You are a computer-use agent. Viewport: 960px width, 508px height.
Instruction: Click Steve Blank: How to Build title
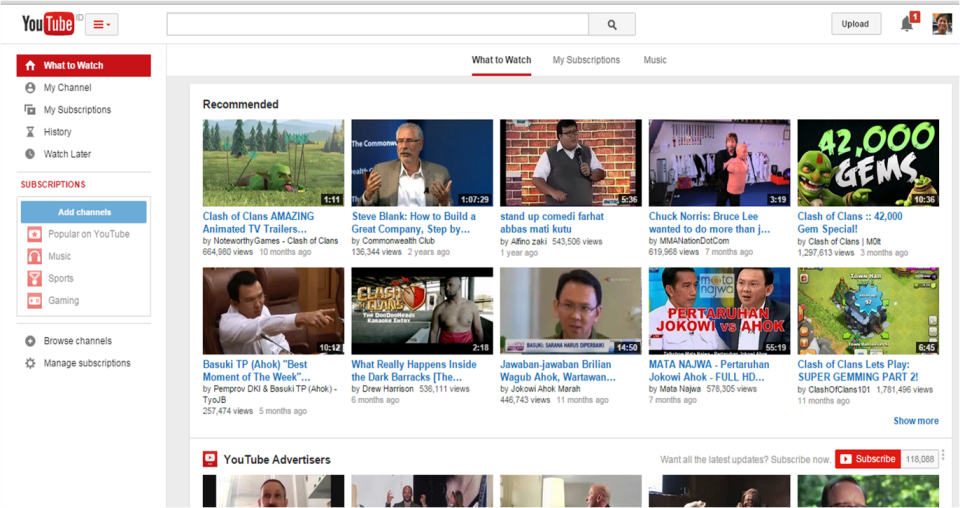point(413,223)
